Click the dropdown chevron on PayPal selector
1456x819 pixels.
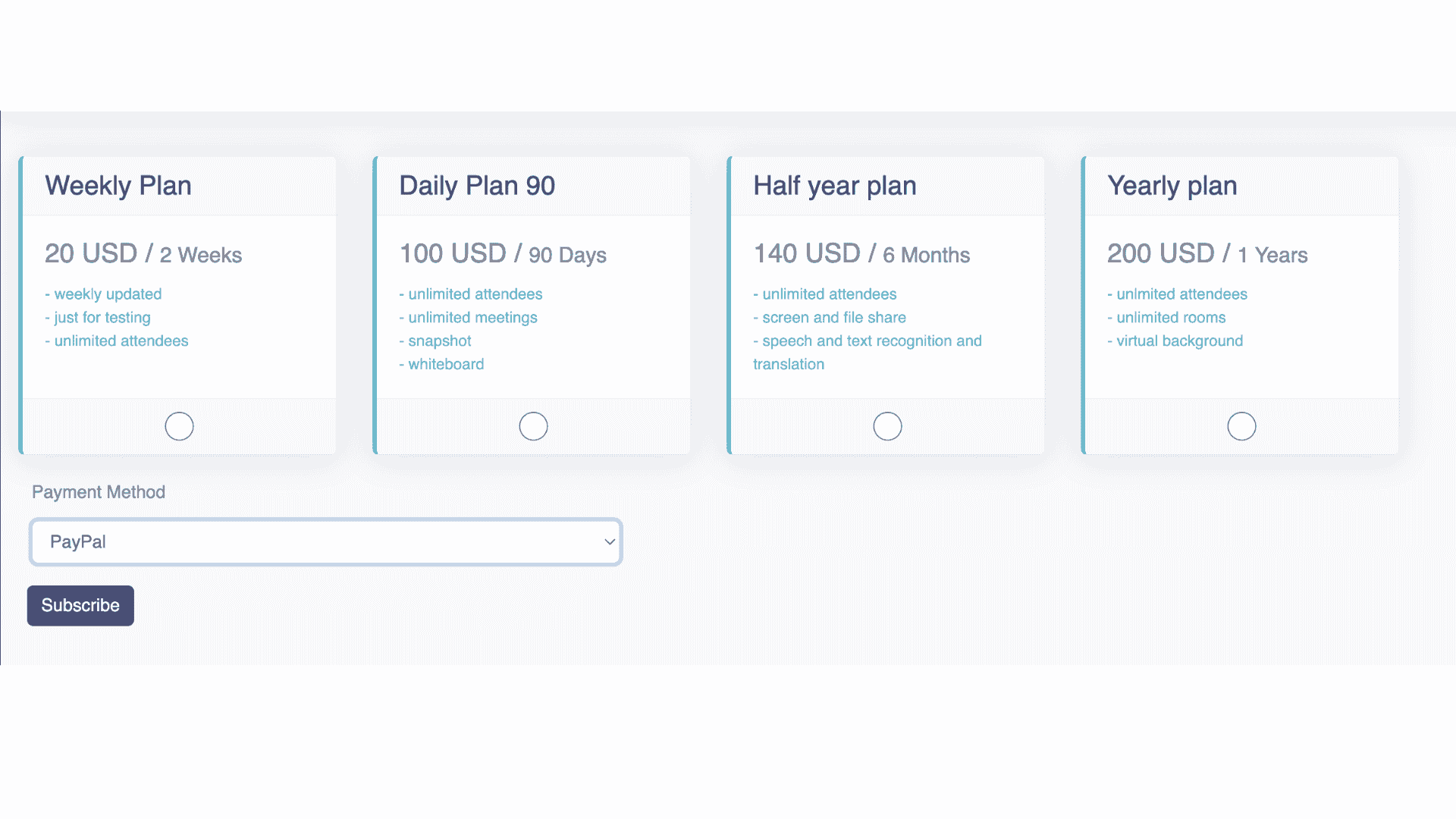coord(608,541)
